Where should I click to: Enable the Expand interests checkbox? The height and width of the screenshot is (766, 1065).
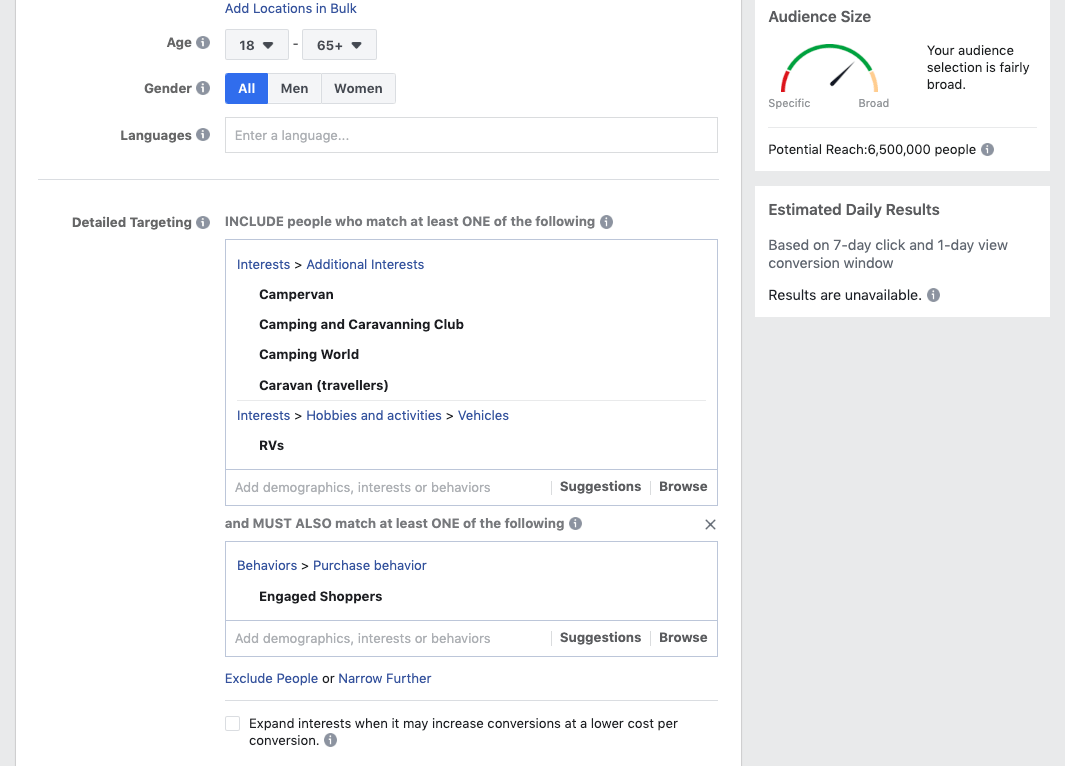click(233, 723)
